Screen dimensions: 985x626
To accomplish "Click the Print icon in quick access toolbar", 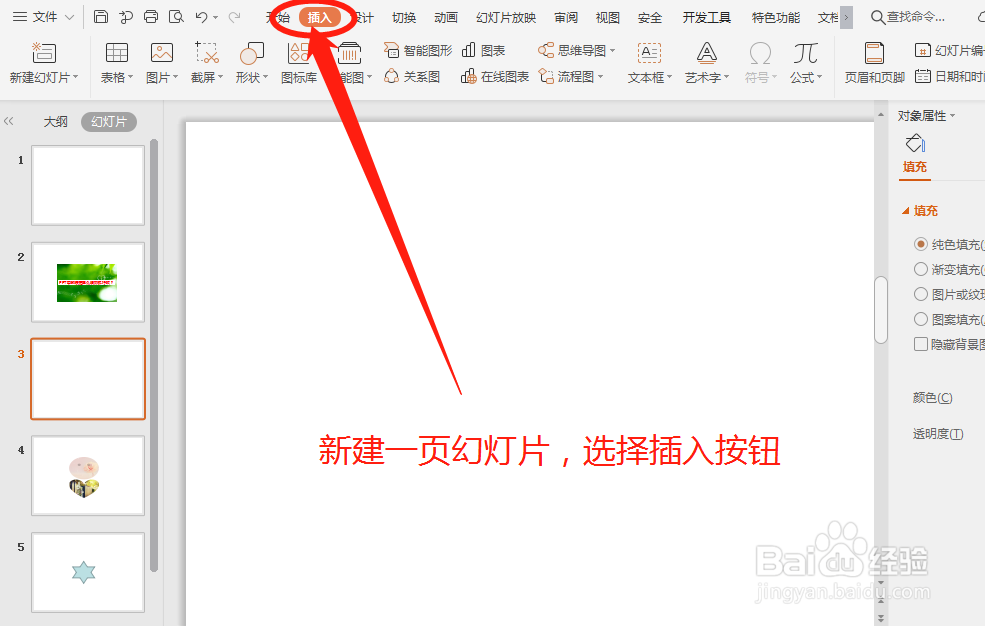I will [x=151, y=17].
